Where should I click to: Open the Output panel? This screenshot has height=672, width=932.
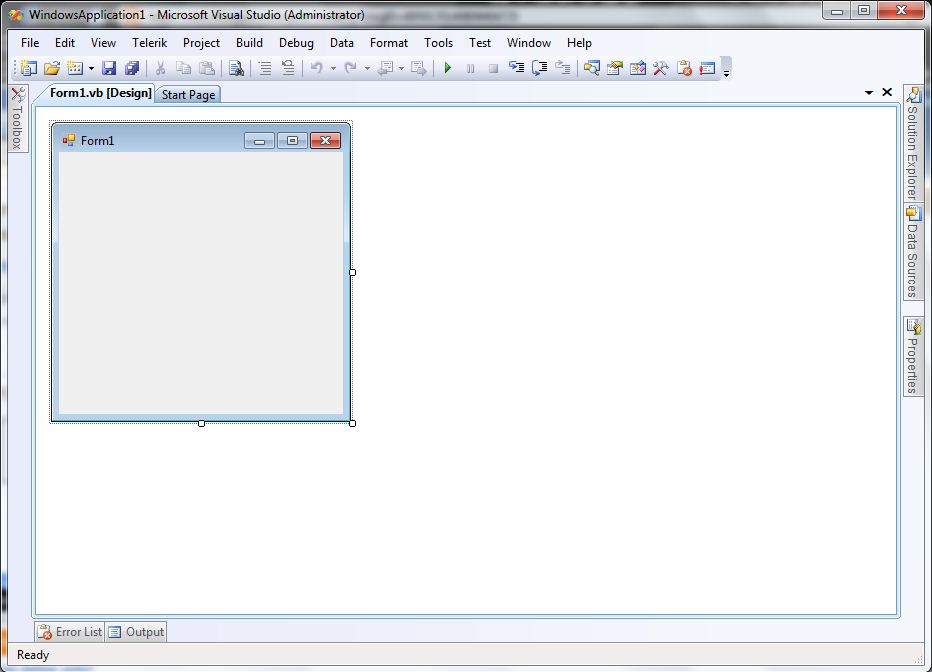point(136,631)
